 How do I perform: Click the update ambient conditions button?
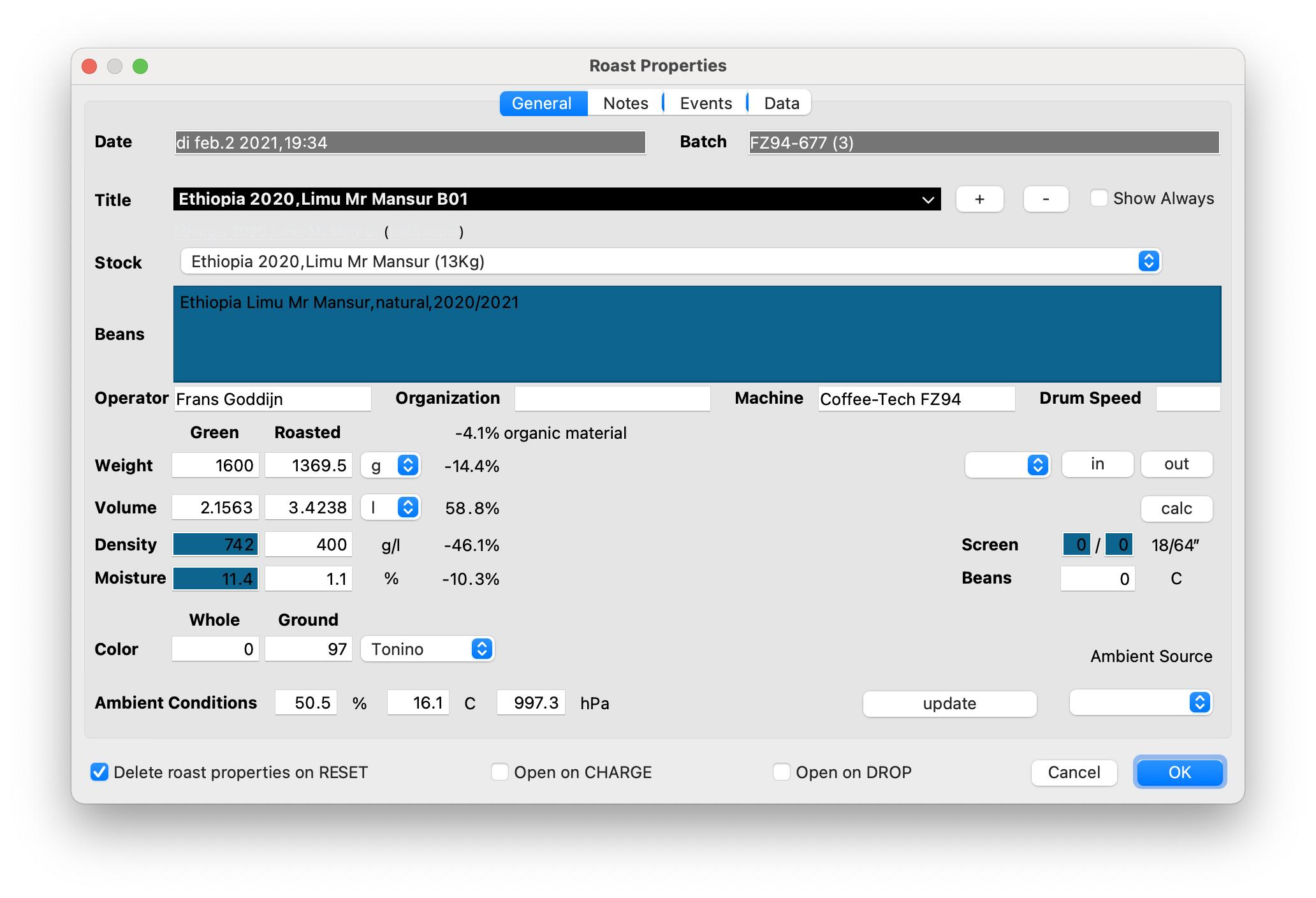(949, 703)
